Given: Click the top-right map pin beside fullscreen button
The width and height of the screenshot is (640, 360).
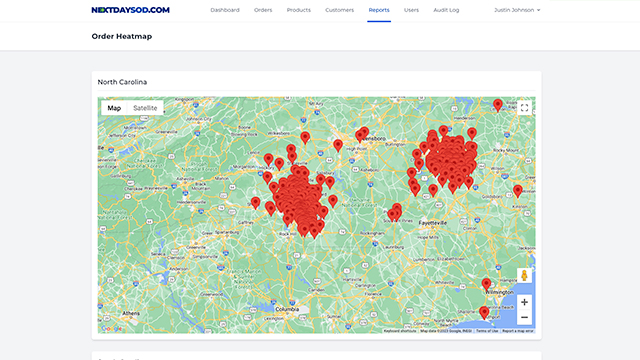Looking at the screenshot, I should [x=498, y=106].
